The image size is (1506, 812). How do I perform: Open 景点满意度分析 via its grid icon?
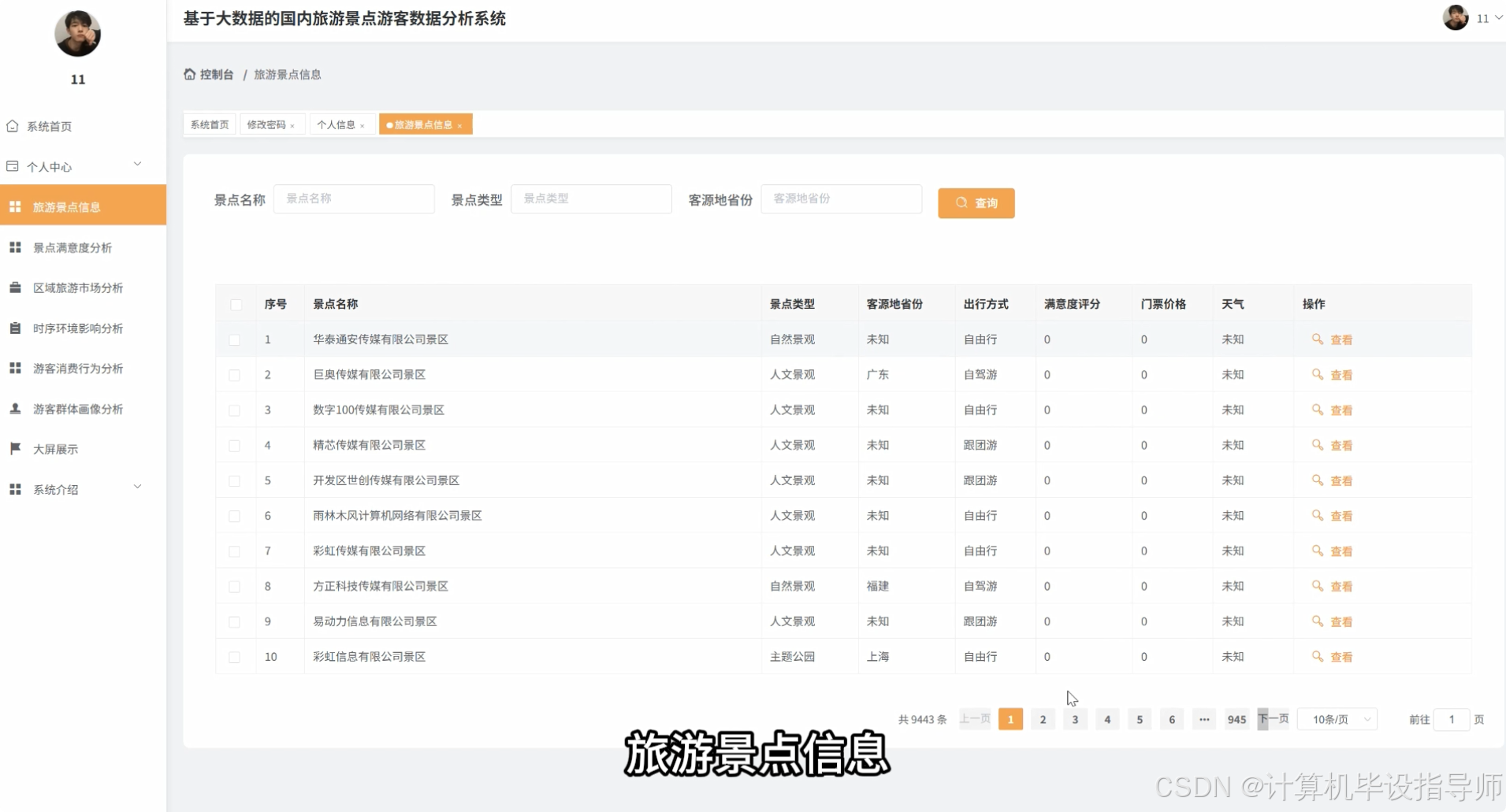(x=16, y=247)
